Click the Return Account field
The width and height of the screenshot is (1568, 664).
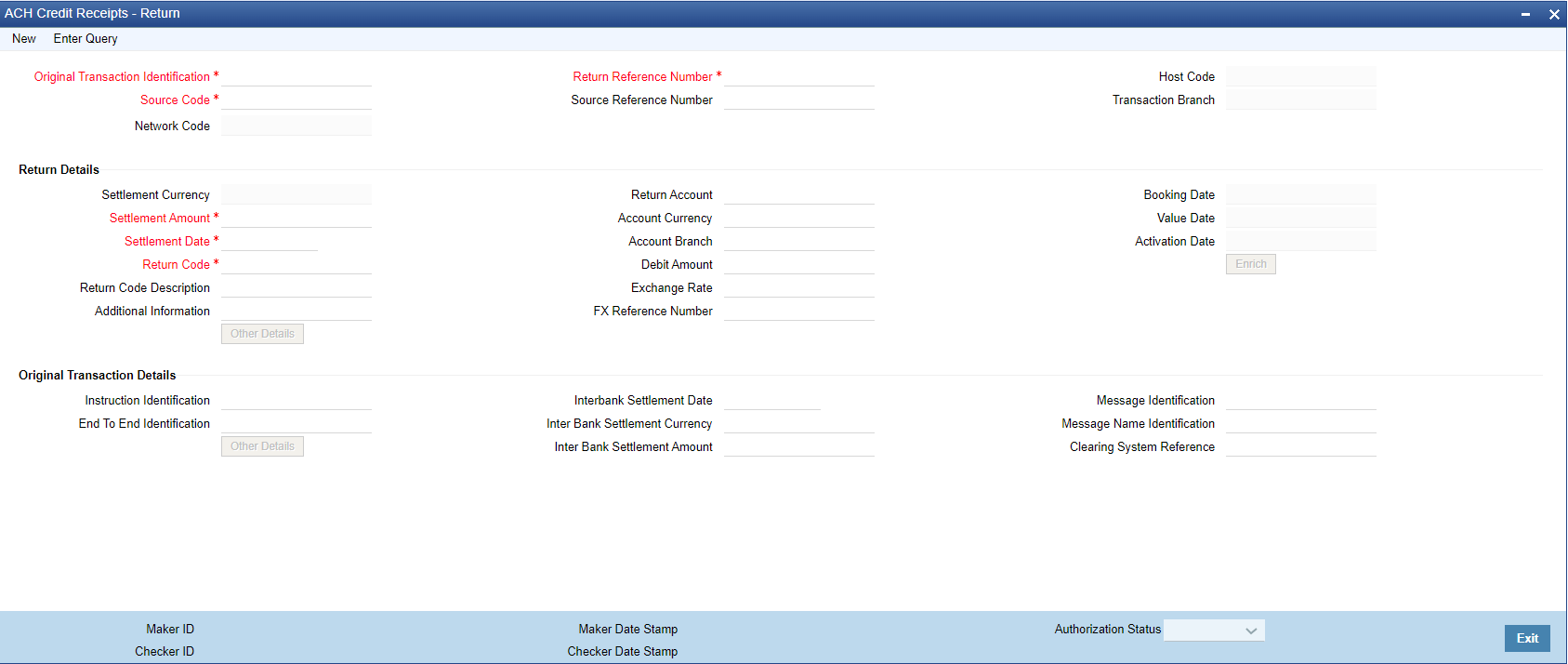click(799, 194)
